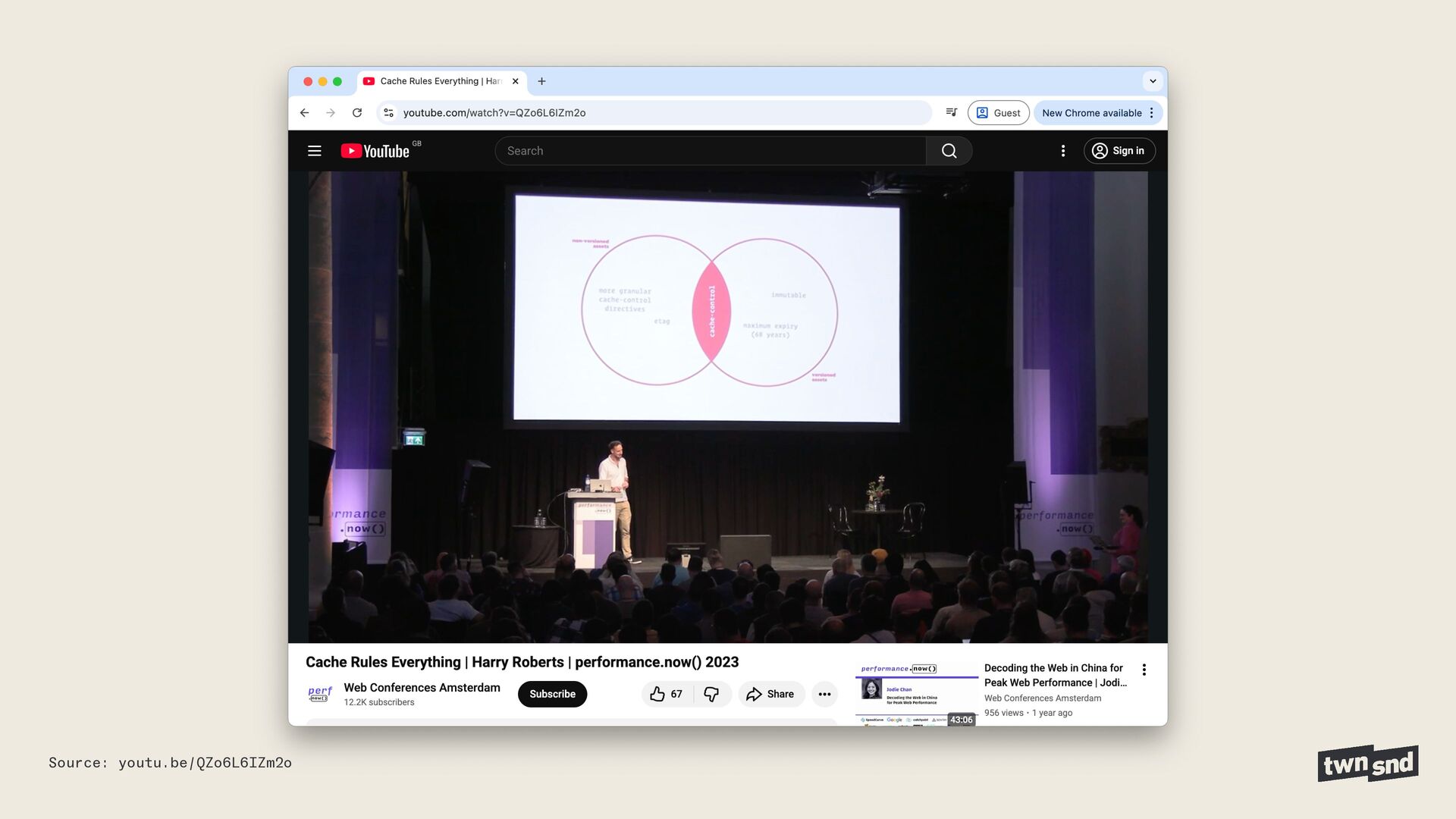Open a new tab with plus button
The image size is (1456, 819).
tap(541, 81)
